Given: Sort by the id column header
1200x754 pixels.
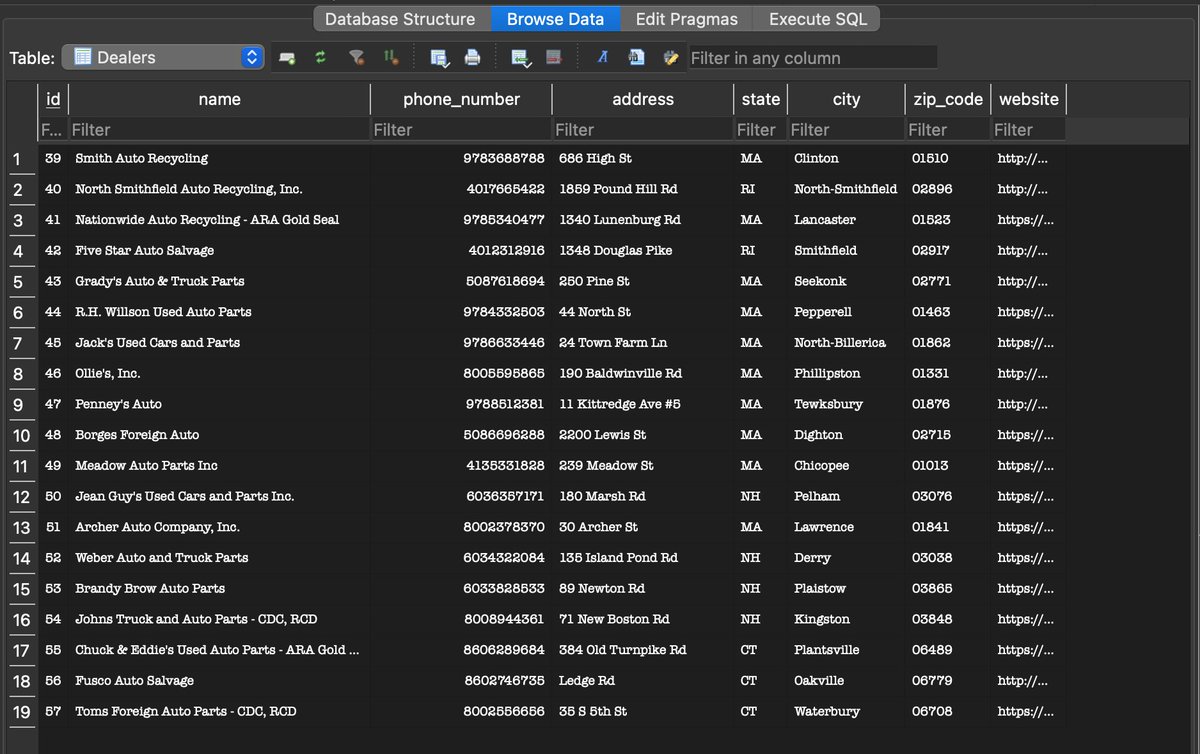Looking at the screenshot, I should (x=53, y=99).
